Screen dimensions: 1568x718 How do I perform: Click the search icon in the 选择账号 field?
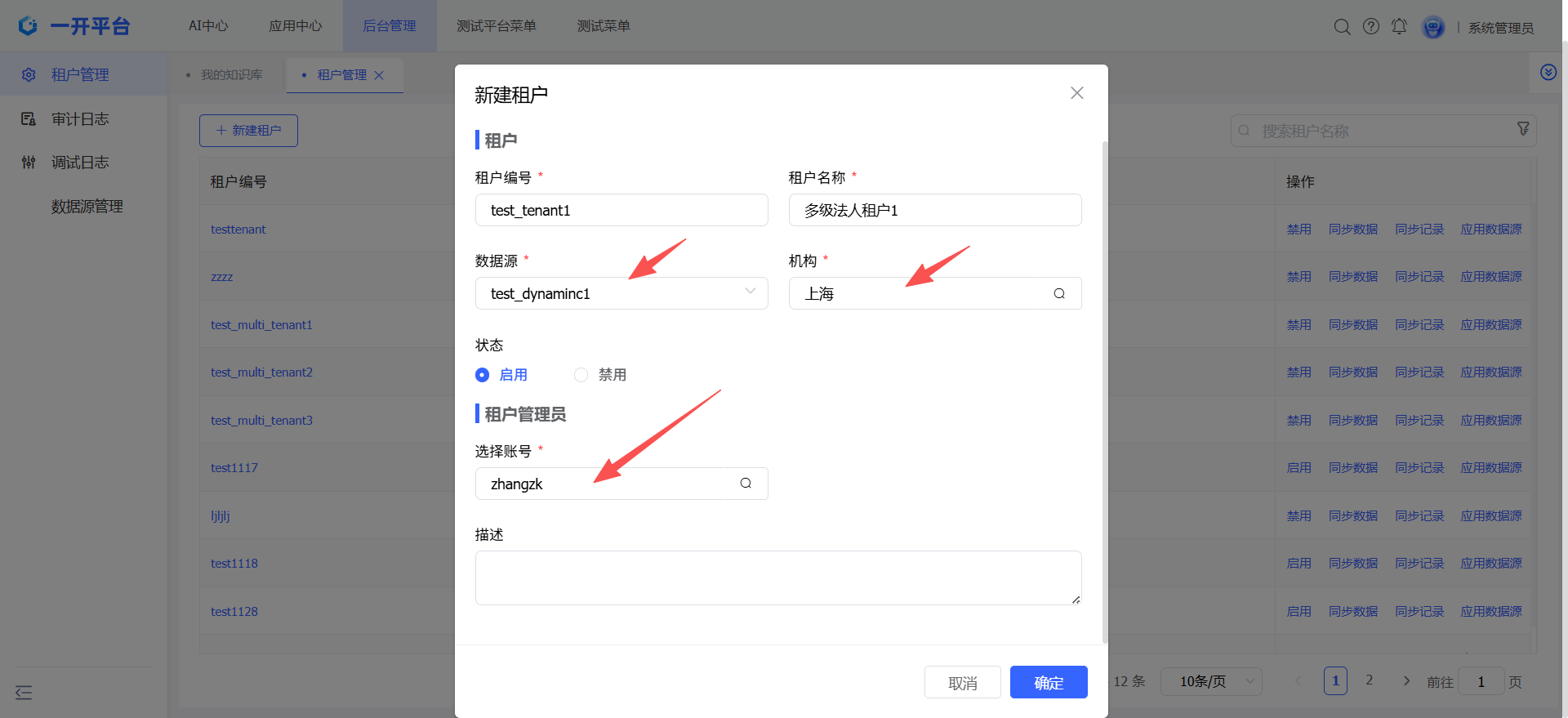click(x=745, y=484)
